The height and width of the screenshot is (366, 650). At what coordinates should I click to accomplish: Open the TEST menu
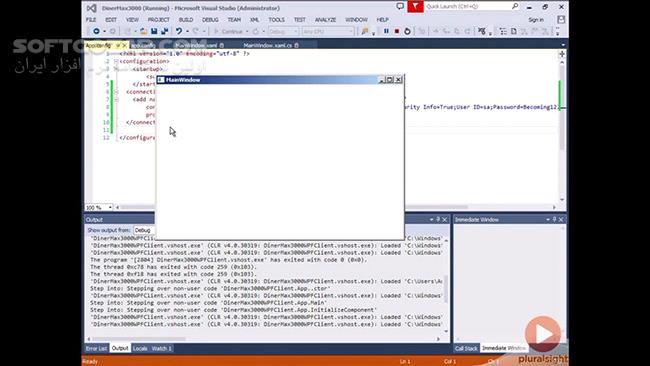[x=300, y=19]
